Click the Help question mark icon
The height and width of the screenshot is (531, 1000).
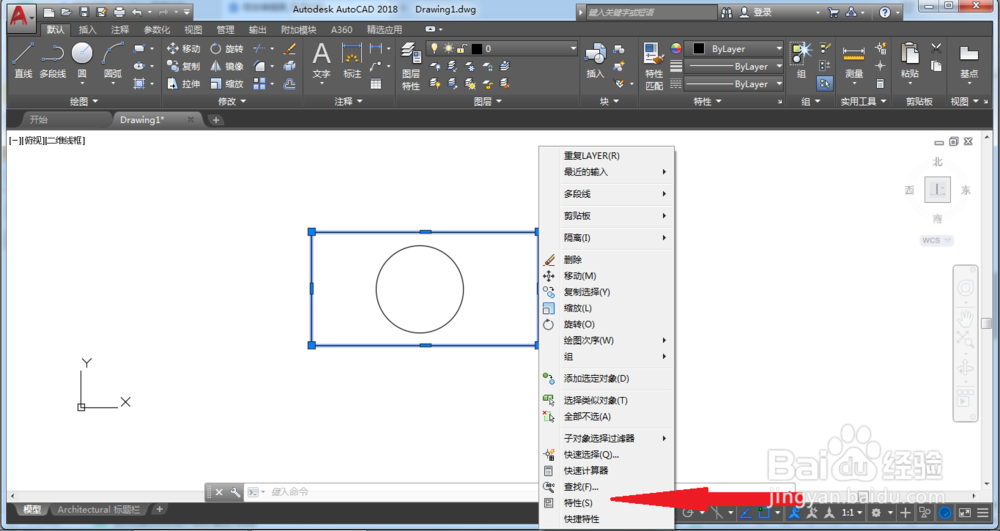pyautogui.click(x=885, y=12)
